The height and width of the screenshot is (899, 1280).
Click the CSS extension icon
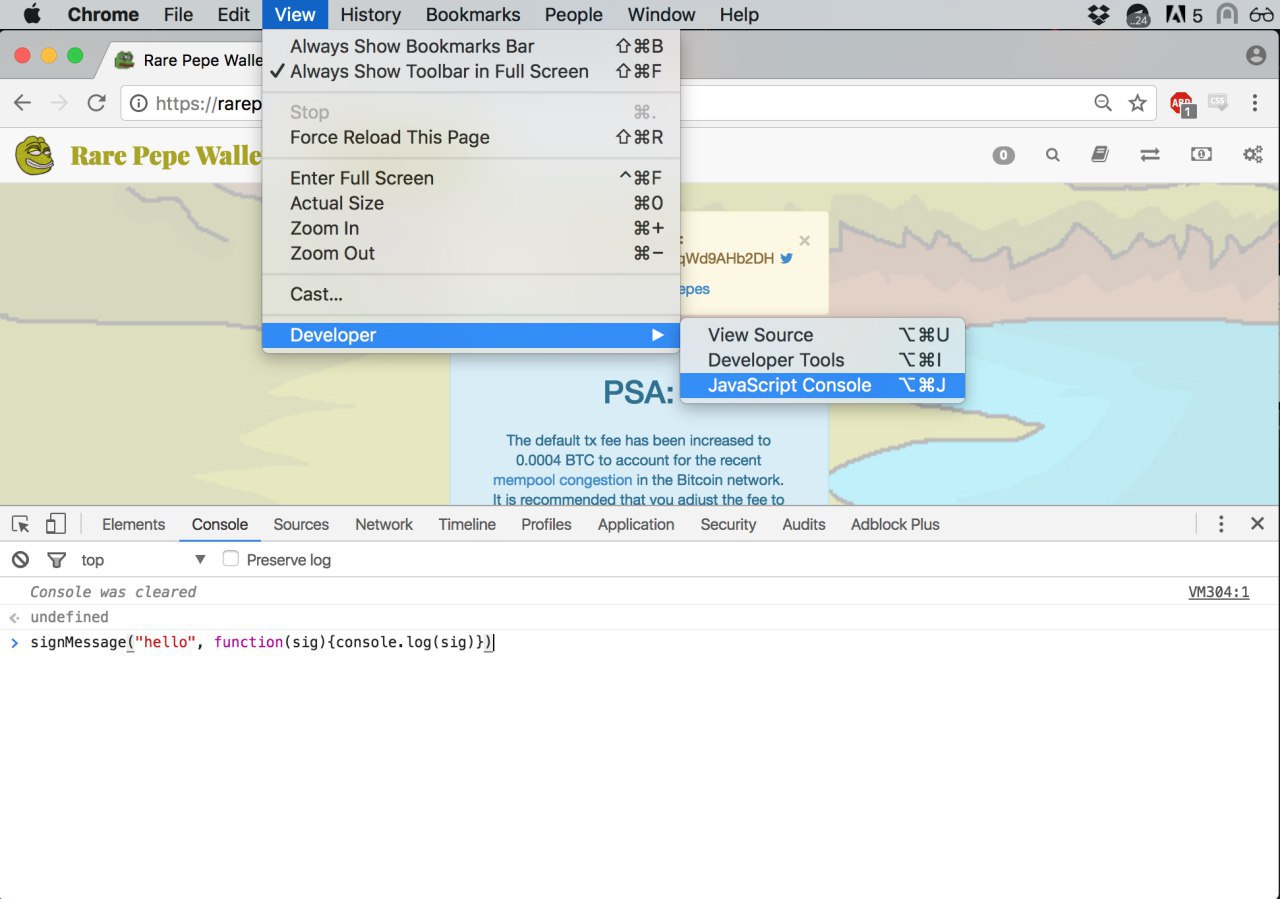pyautogui.click(x=1217, y=102)
